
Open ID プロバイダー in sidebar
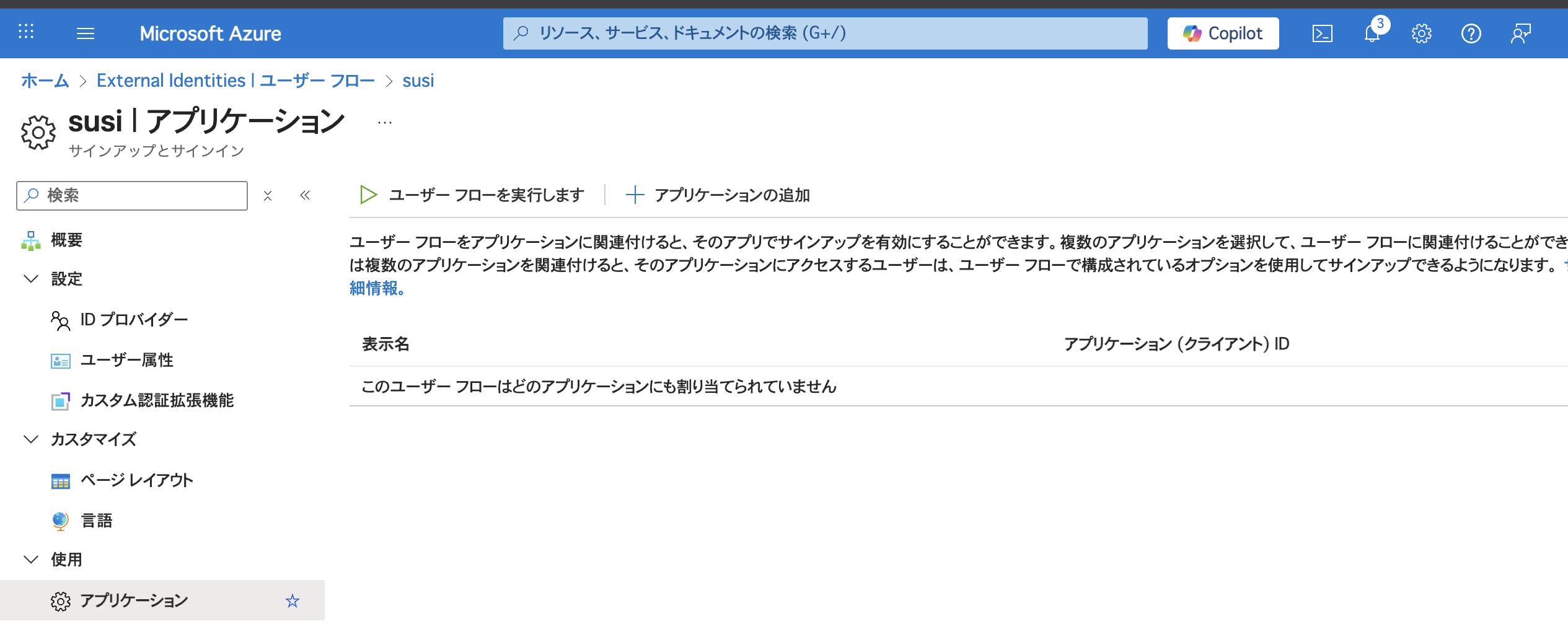point(133,320)
